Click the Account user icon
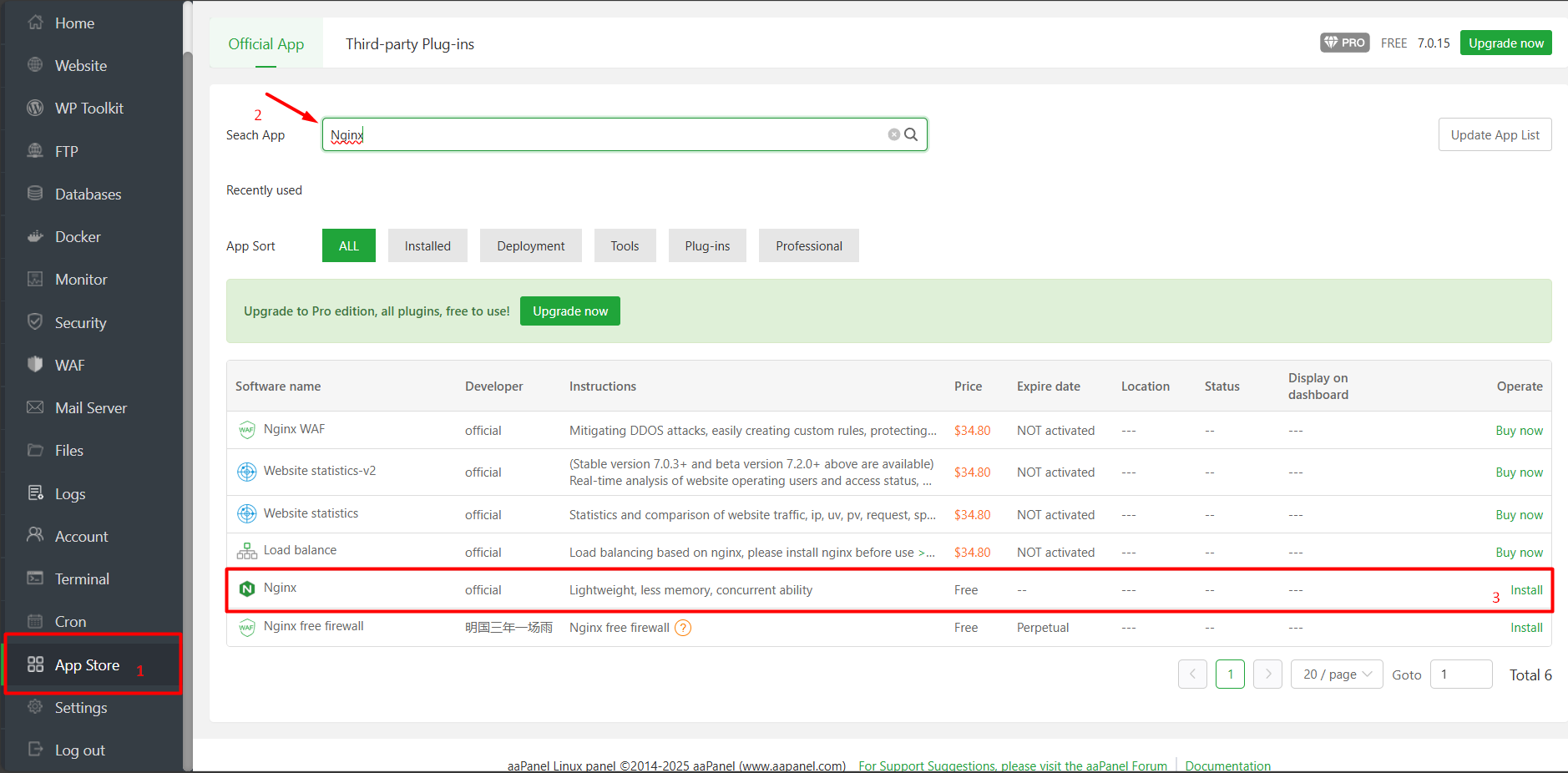The width and height of the screenshot is (1568, 773). [35, 535]
